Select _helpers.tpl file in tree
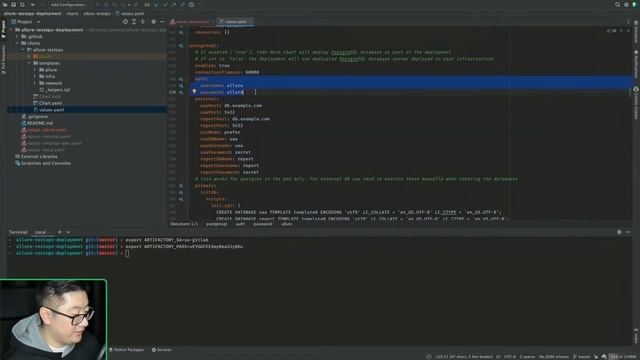640x360 pixels. (55, 90)
